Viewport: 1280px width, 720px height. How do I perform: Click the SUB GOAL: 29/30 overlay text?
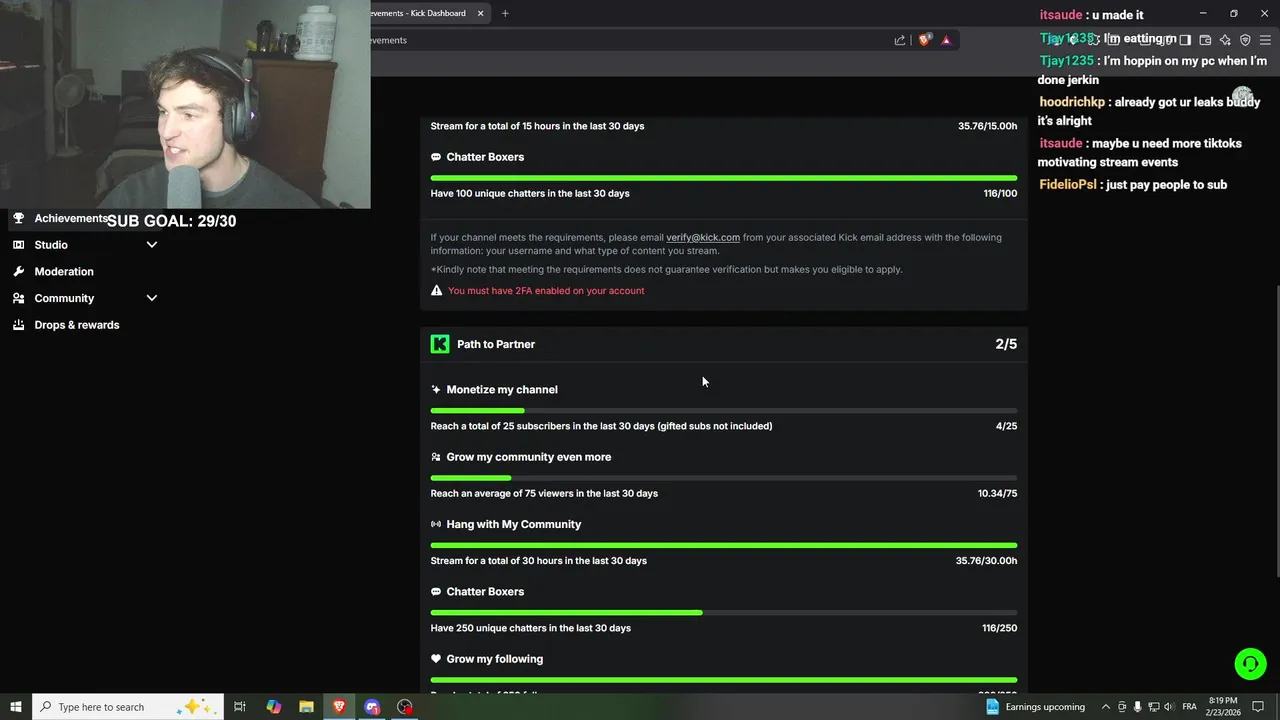172,221
